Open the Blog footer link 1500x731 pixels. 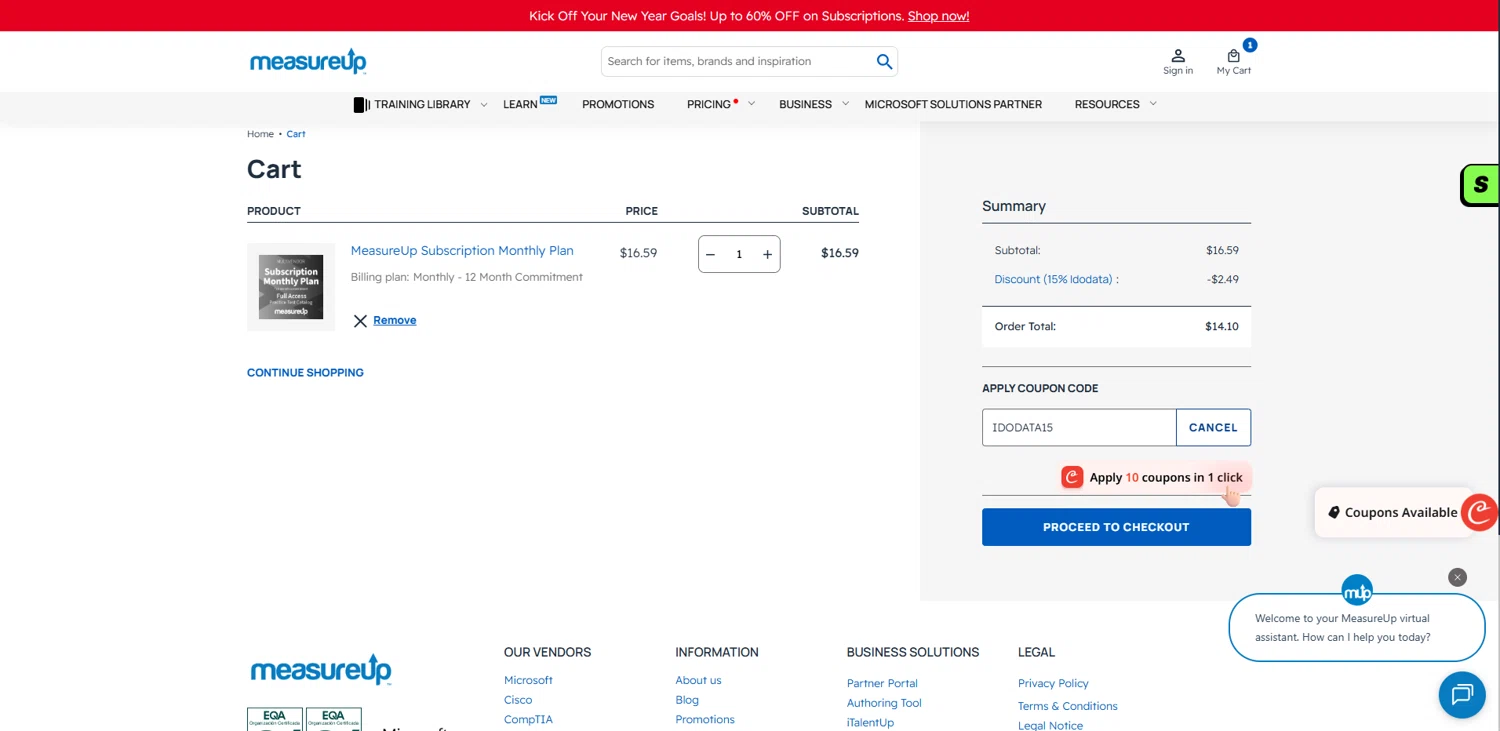click(x=687, y=700)
